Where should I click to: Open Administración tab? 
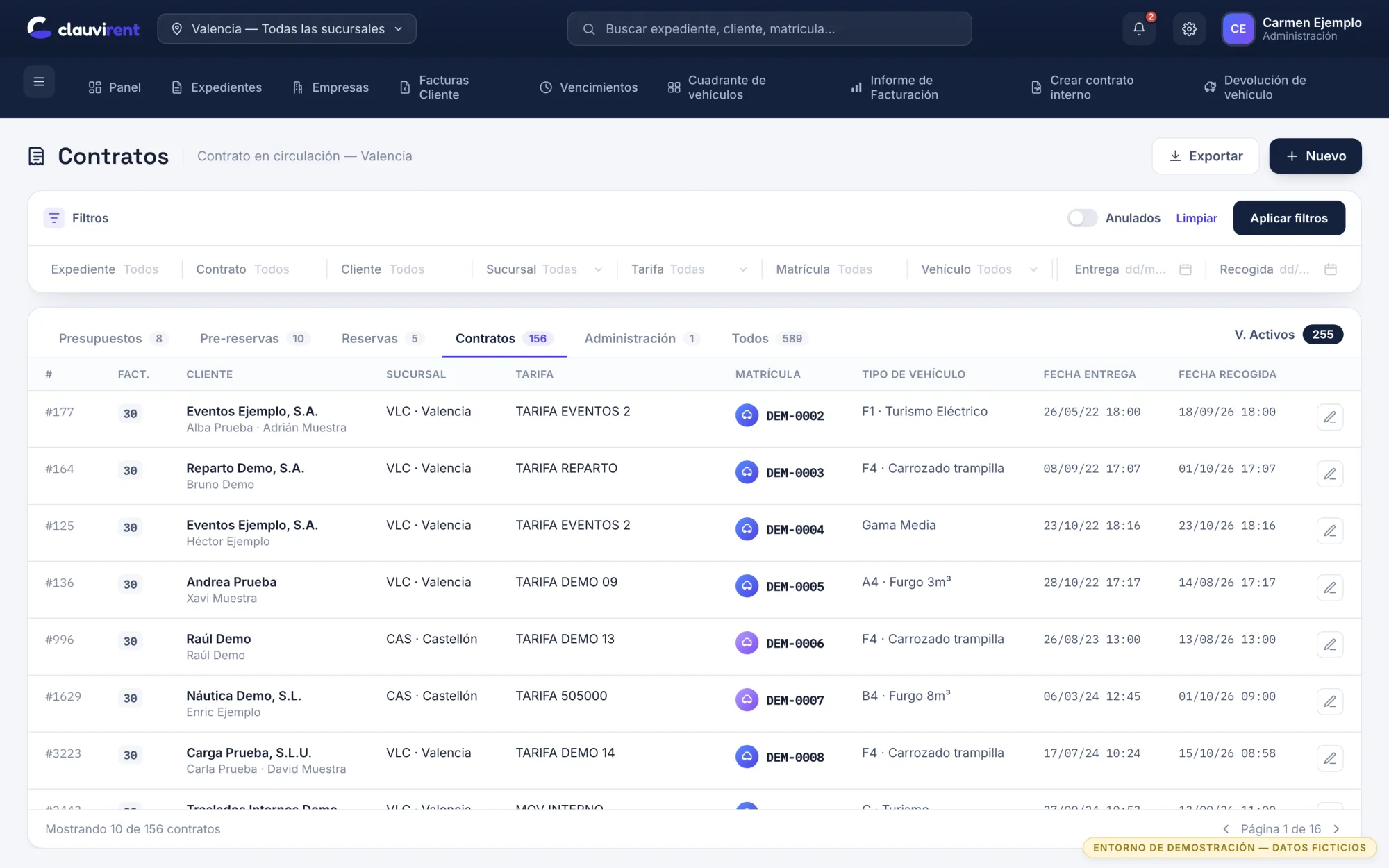pyautogui.click(x=642, y=339)
